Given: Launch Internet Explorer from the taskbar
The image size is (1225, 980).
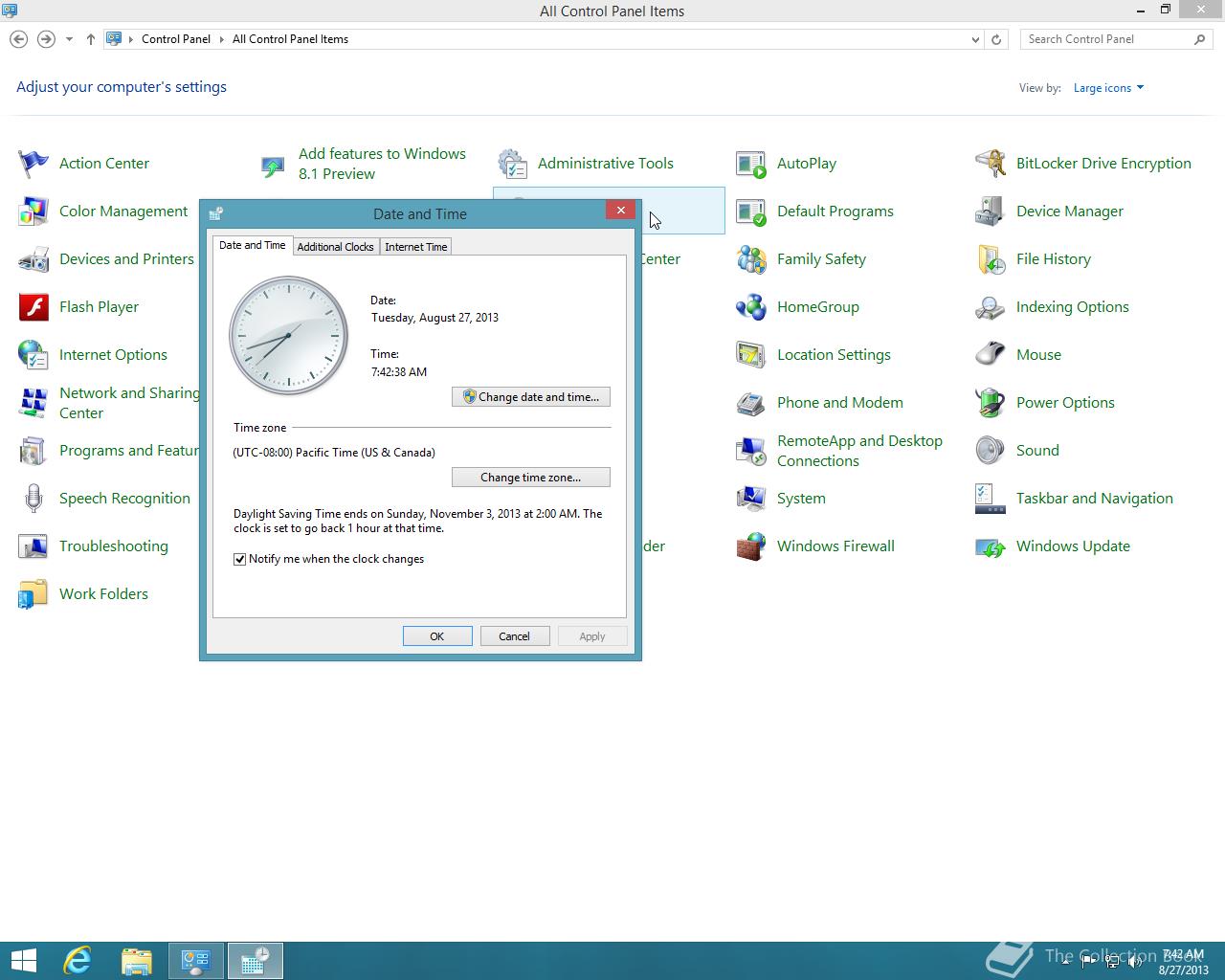Looking at the screenshot, I should [x=77, y=961].
